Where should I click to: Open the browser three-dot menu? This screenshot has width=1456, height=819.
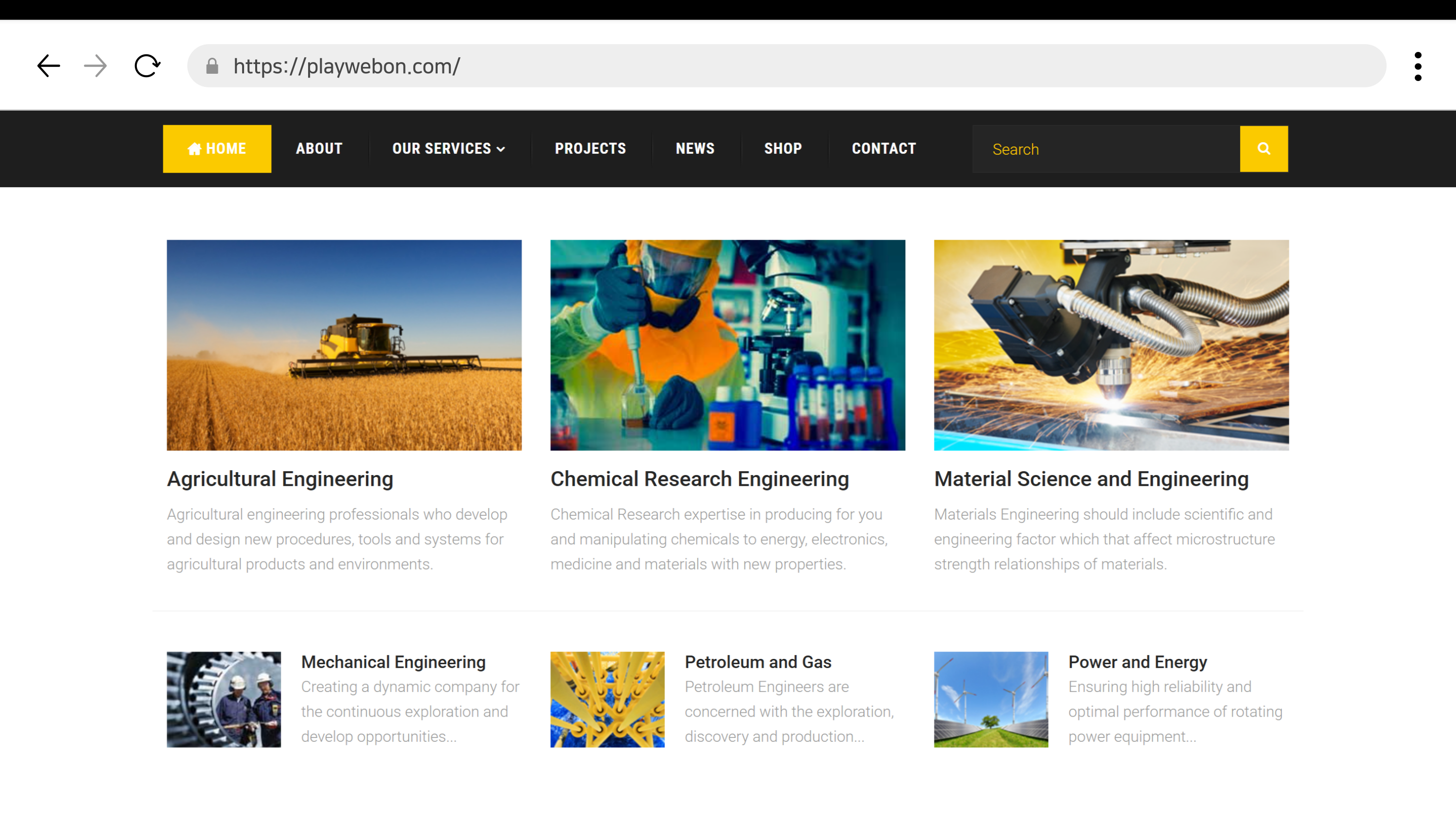coord(1418,66)
